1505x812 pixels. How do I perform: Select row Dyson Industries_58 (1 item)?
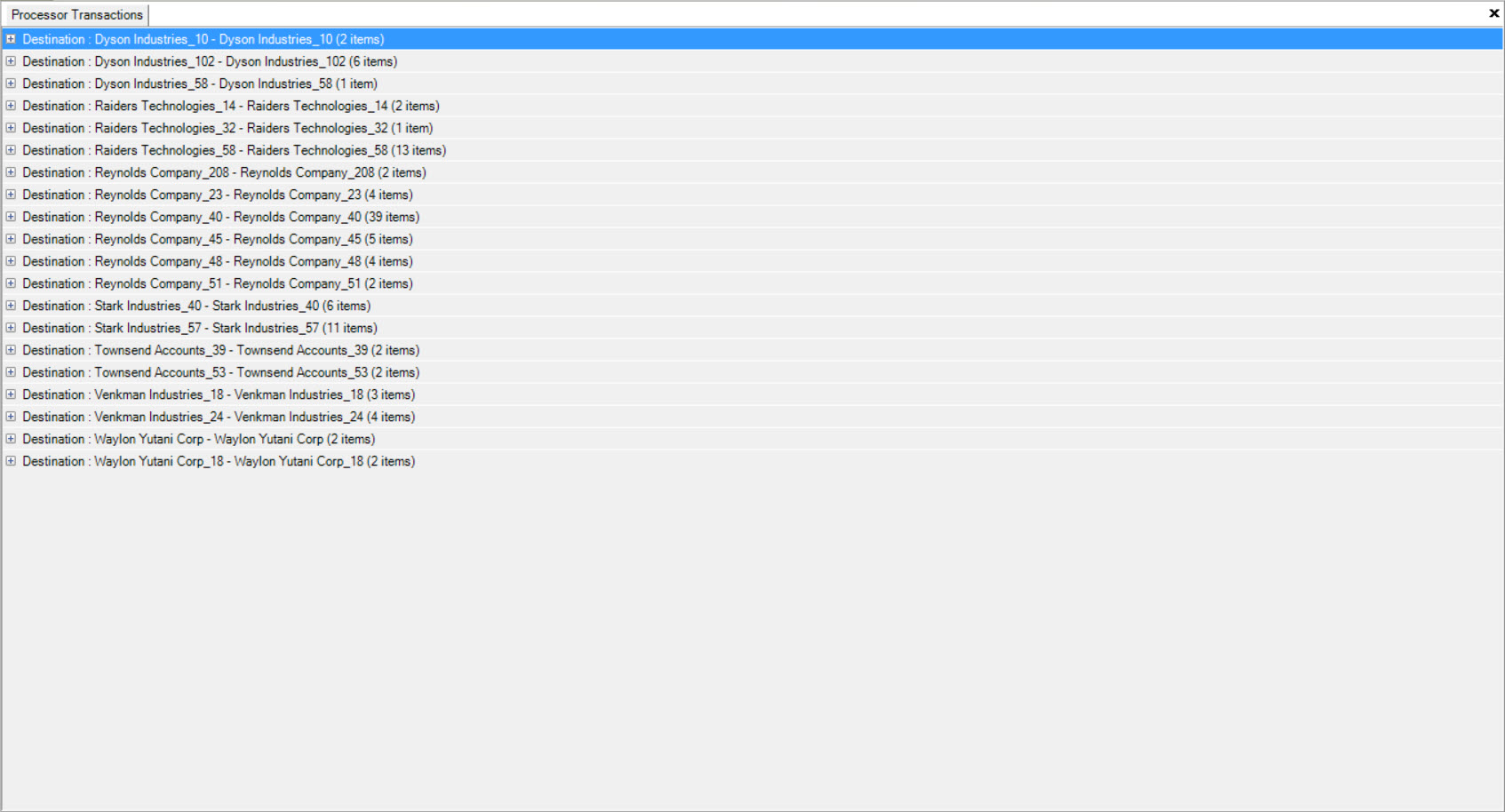pyautogui.click(x=752, y=84)
